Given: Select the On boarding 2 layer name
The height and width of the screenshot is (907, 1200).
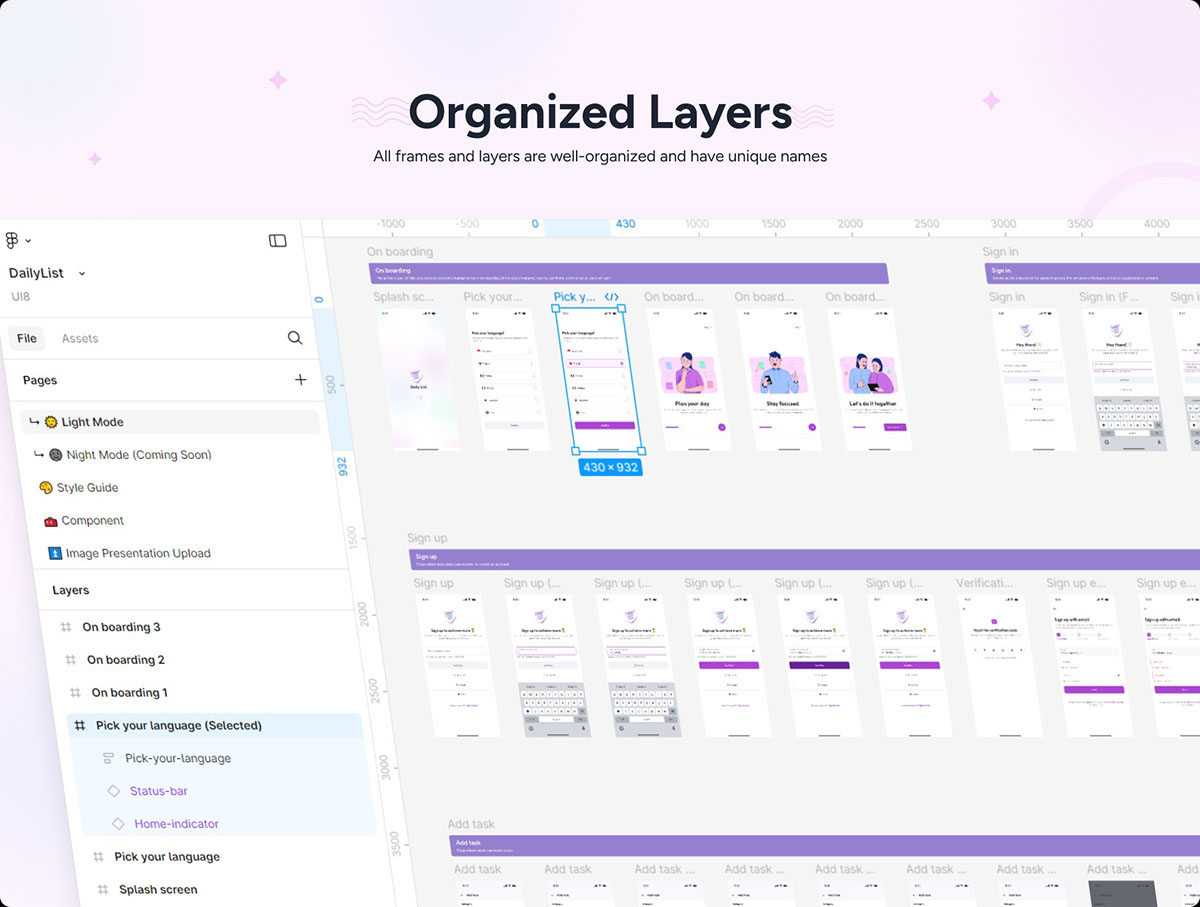Looking at the screenshot, I should click(126, 660).
